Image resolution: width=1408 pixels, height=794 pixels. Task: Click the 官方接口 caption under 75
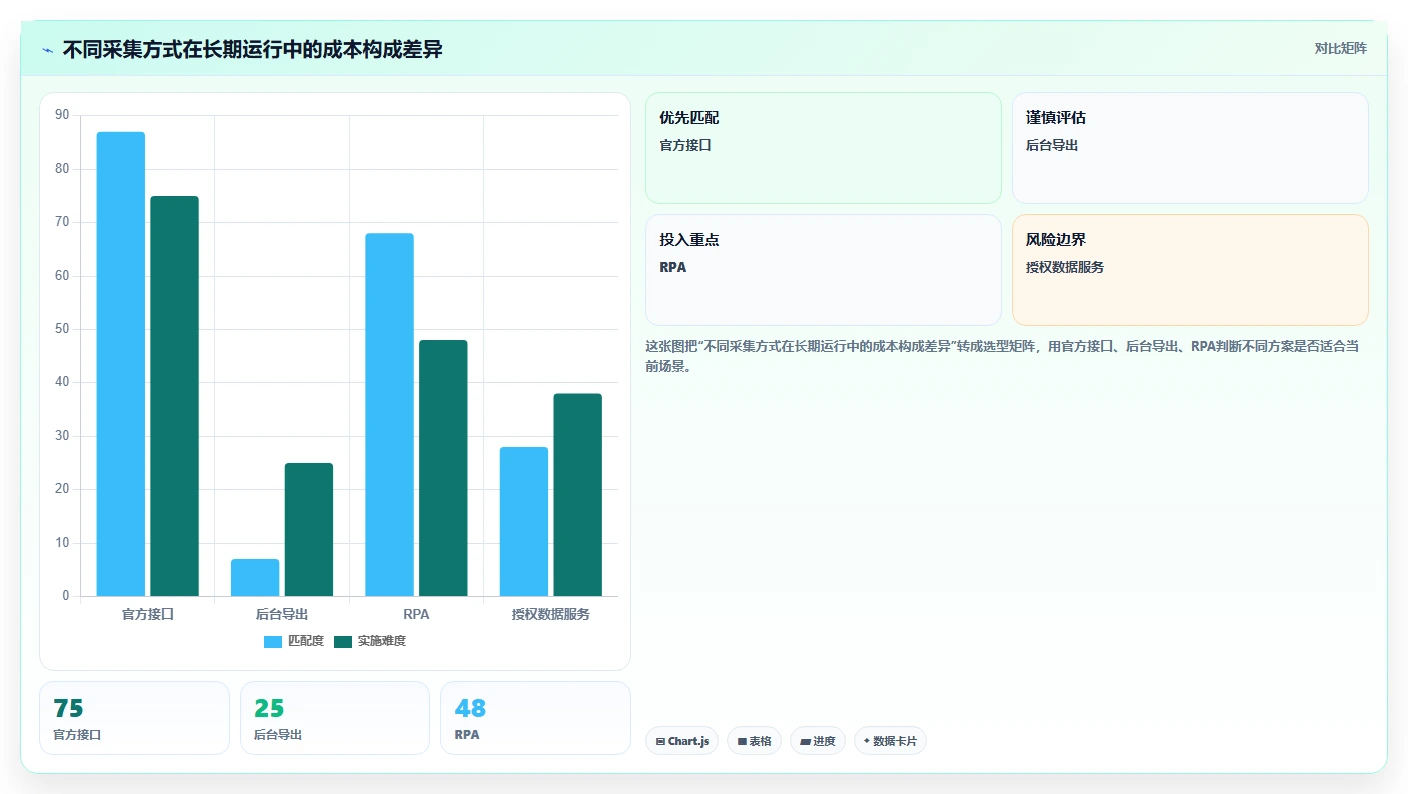tap(77, 734)
